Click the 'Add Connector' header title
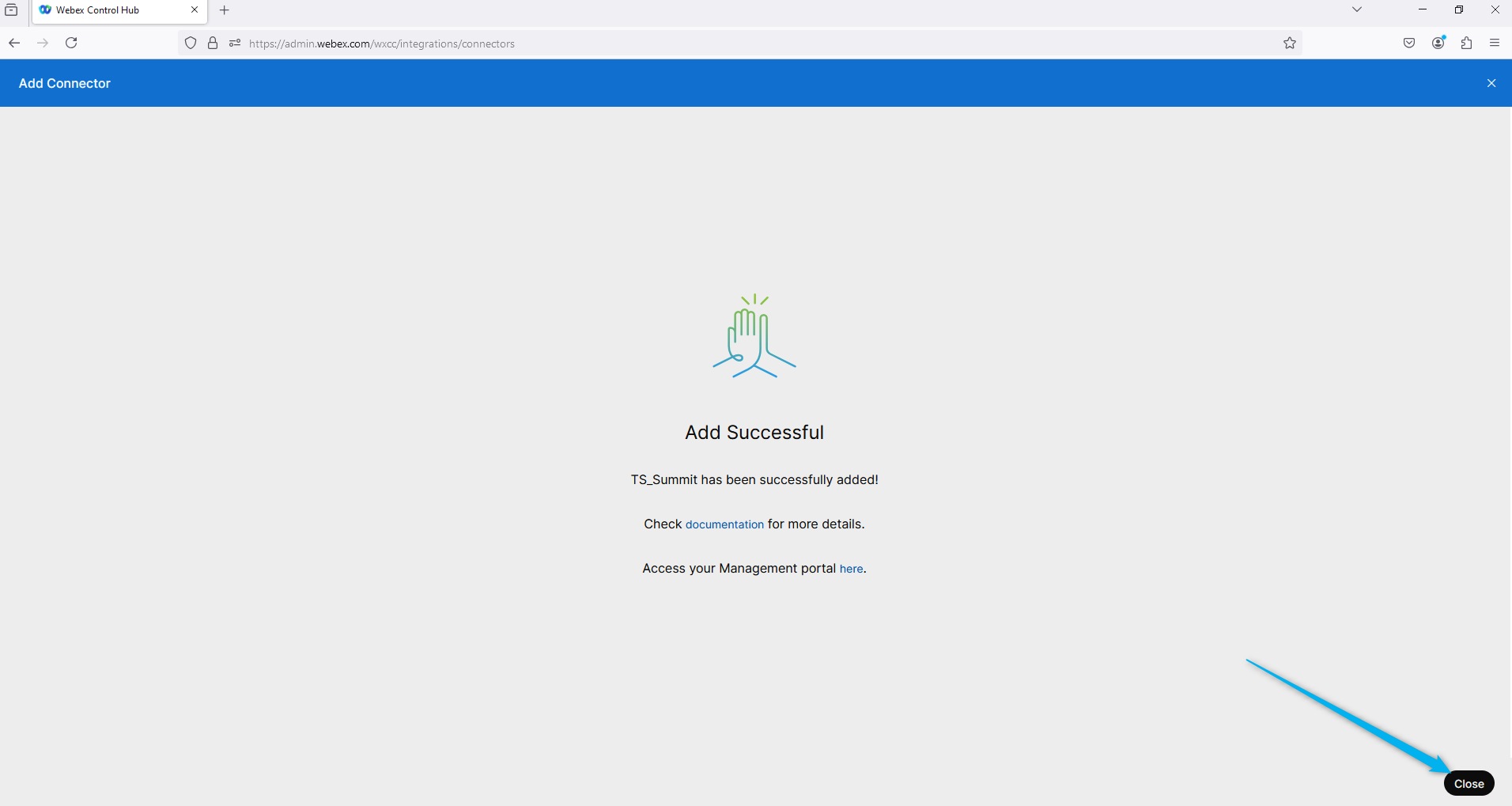Viewport: 1512px width, 806px height. [x=65, y=83]
